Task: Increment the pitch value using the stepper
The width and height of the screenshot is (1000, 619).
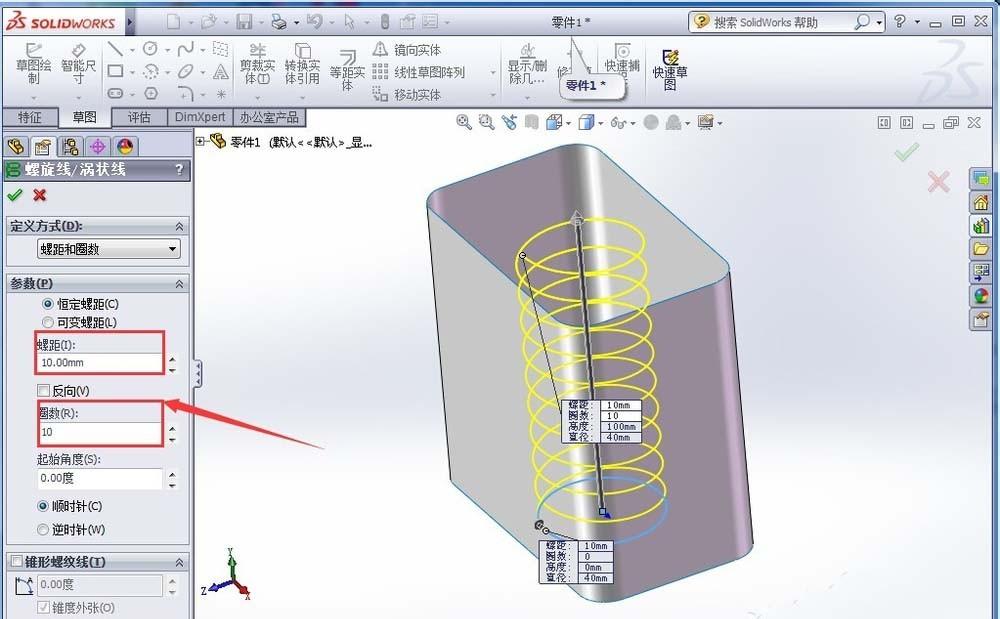Action: 172,357
